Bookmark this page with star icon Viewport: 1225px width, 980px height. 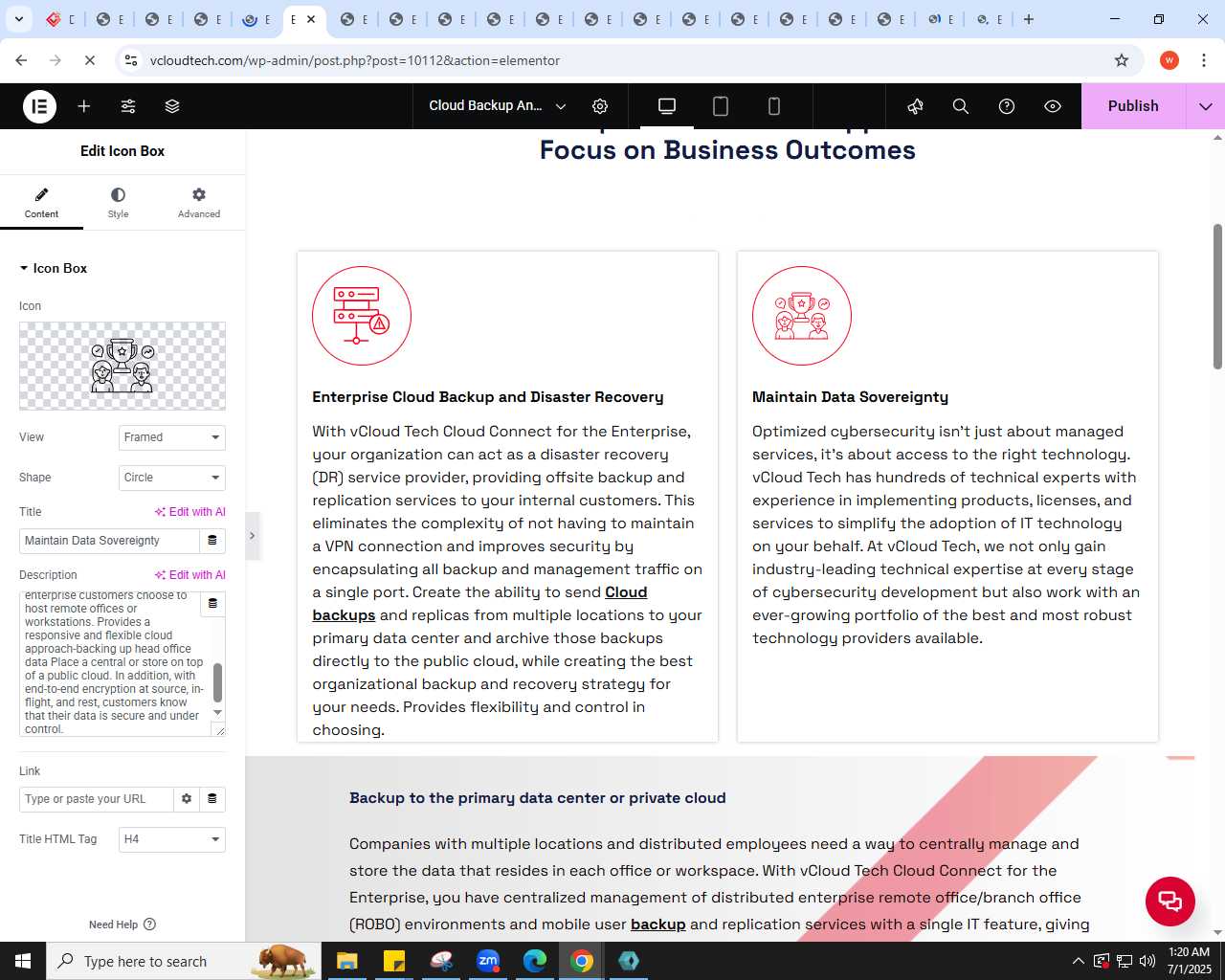click(1122, 60)
